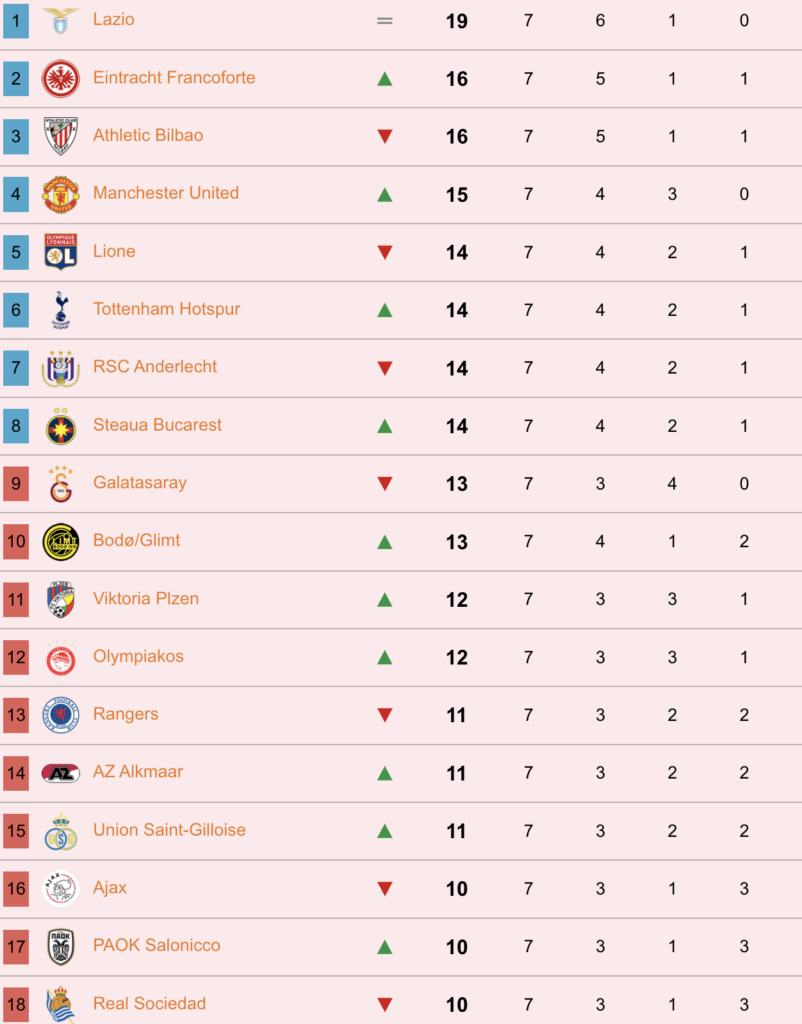Click the Tottenham Hotspur cockerel logo
802x1024 pixels.
[61, 310]
